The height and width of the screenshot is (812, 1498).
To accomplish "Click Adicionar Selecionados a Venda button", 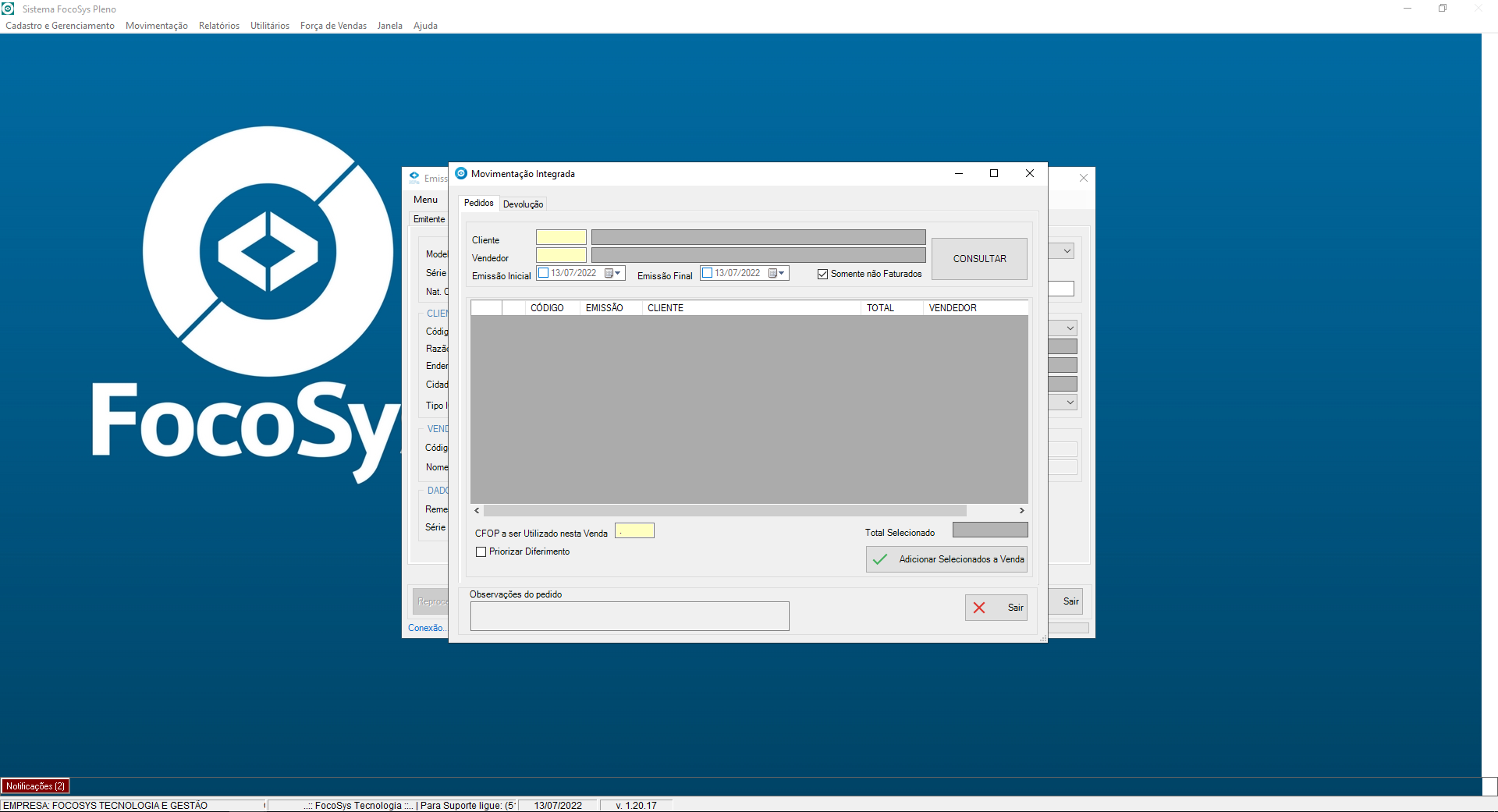I will click(x=946, y=559).
